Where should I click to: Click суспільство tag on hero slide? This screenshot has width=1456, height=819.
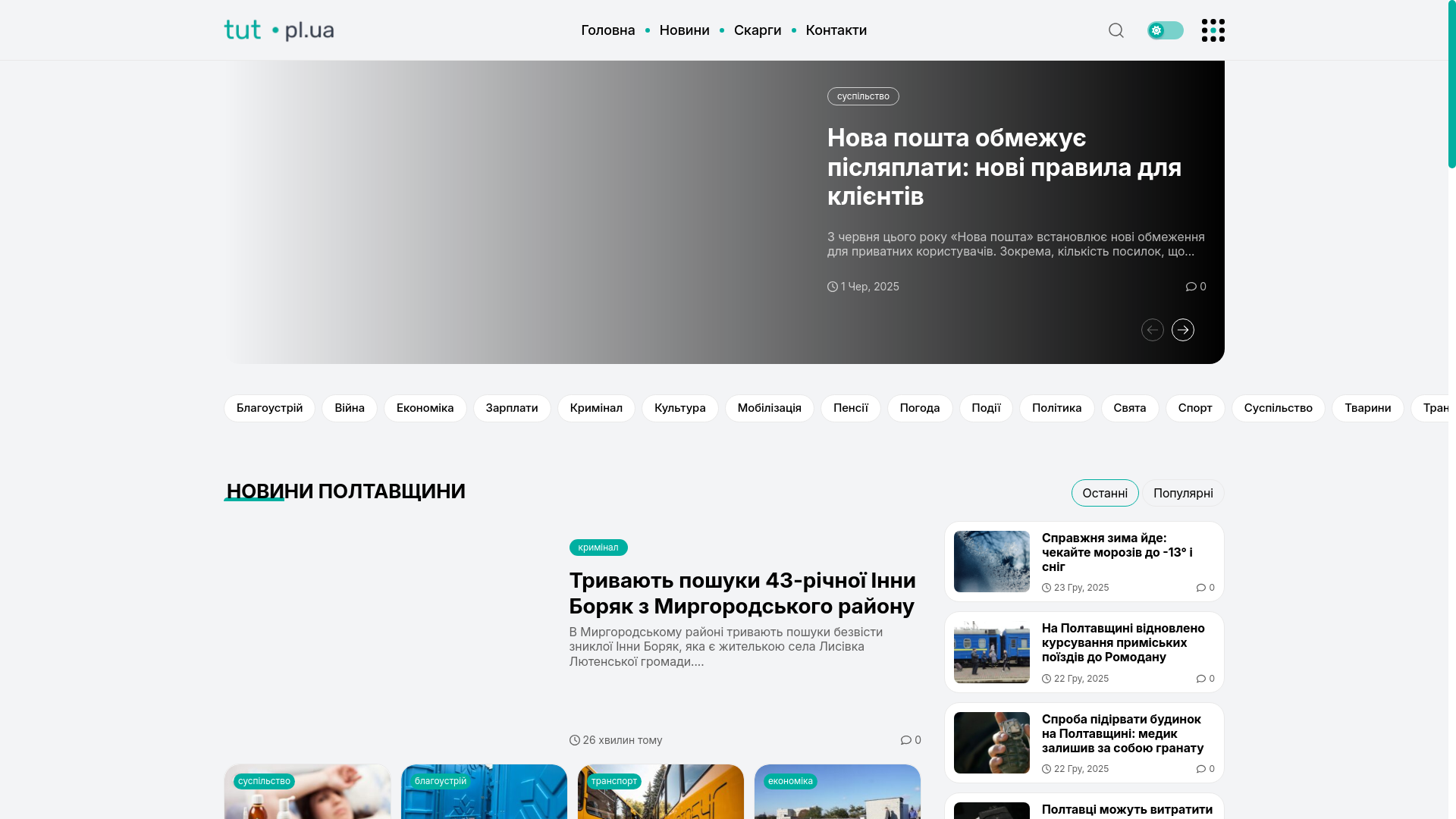point(863,96)
